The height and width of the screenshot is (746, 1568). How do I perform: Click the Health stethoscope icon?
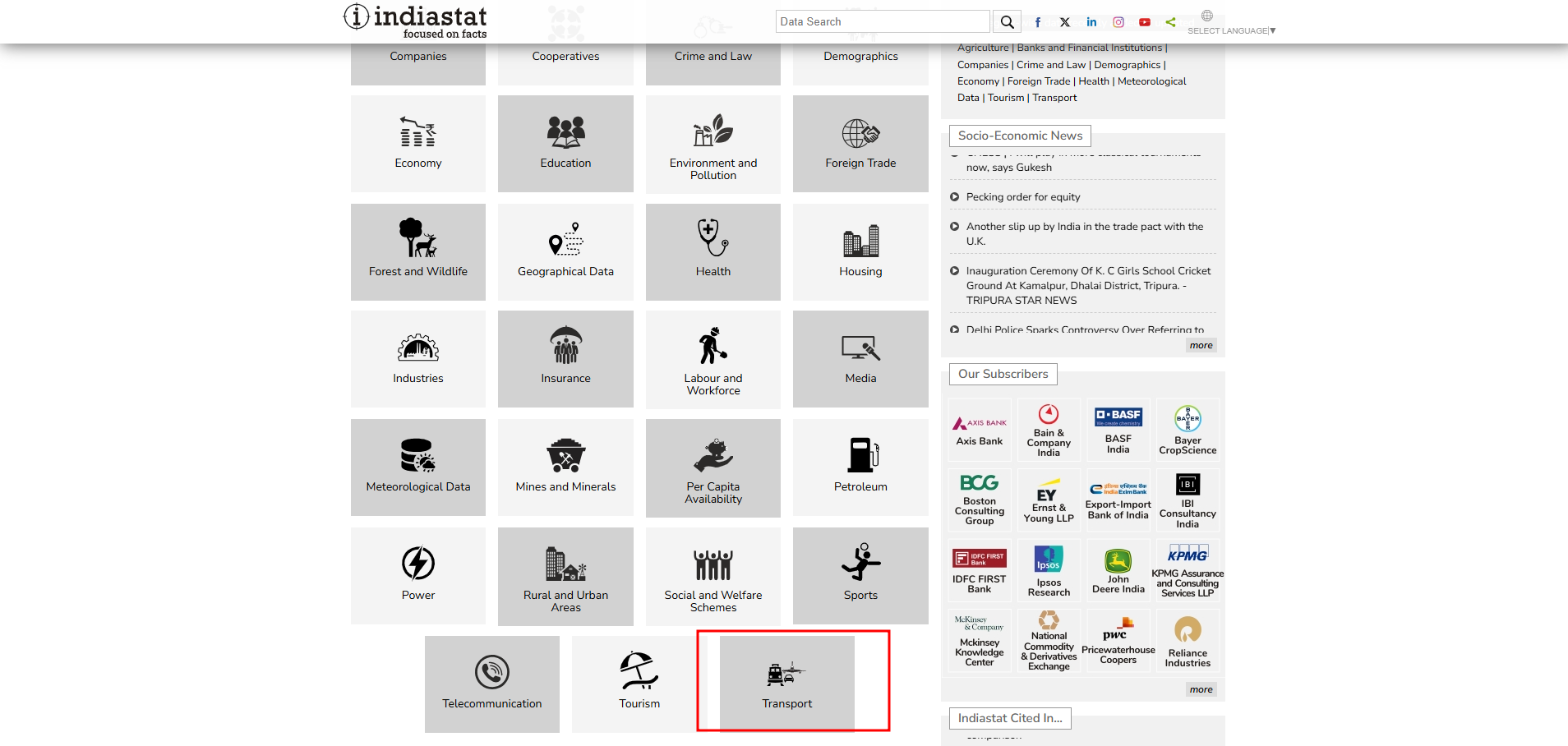pyautogui.click(x=713, y=237)
